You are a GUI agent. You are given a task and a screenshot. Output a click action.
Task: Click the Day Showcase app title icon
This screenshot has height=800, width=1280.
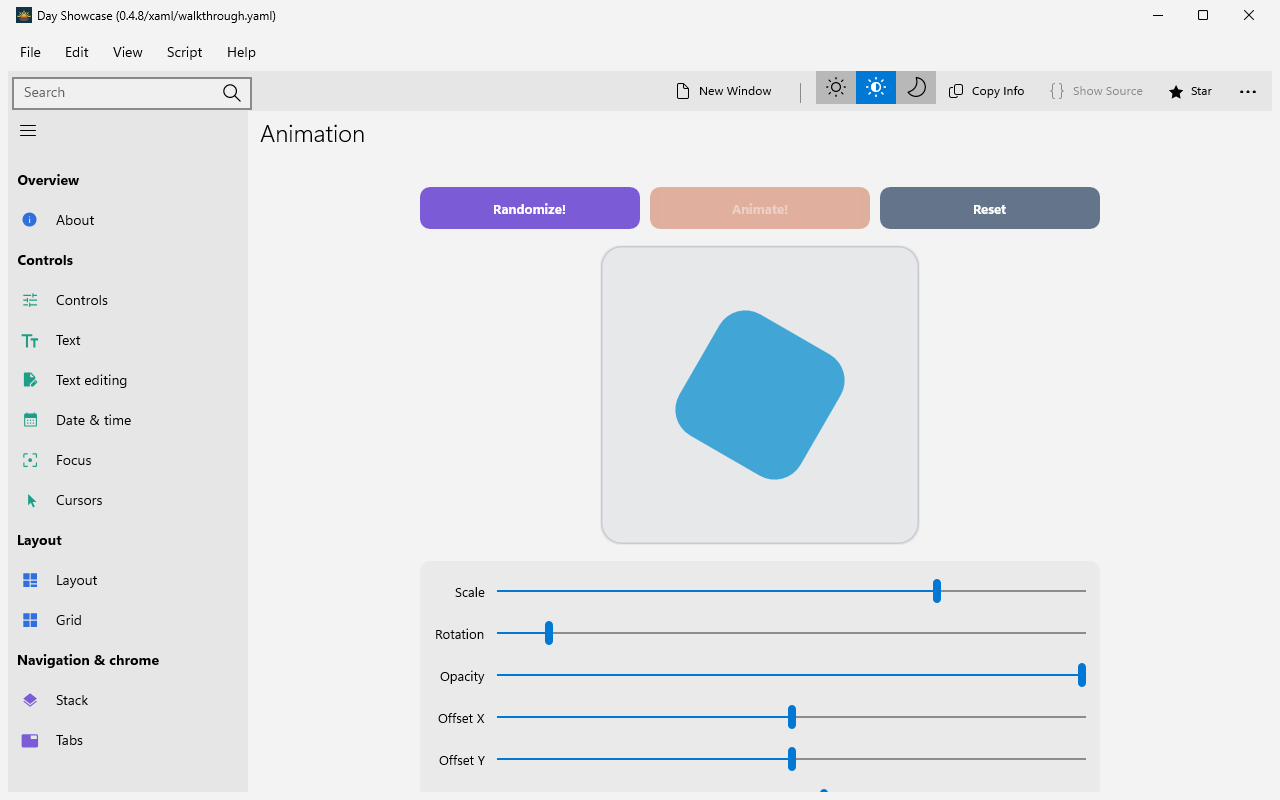(24, 15)
